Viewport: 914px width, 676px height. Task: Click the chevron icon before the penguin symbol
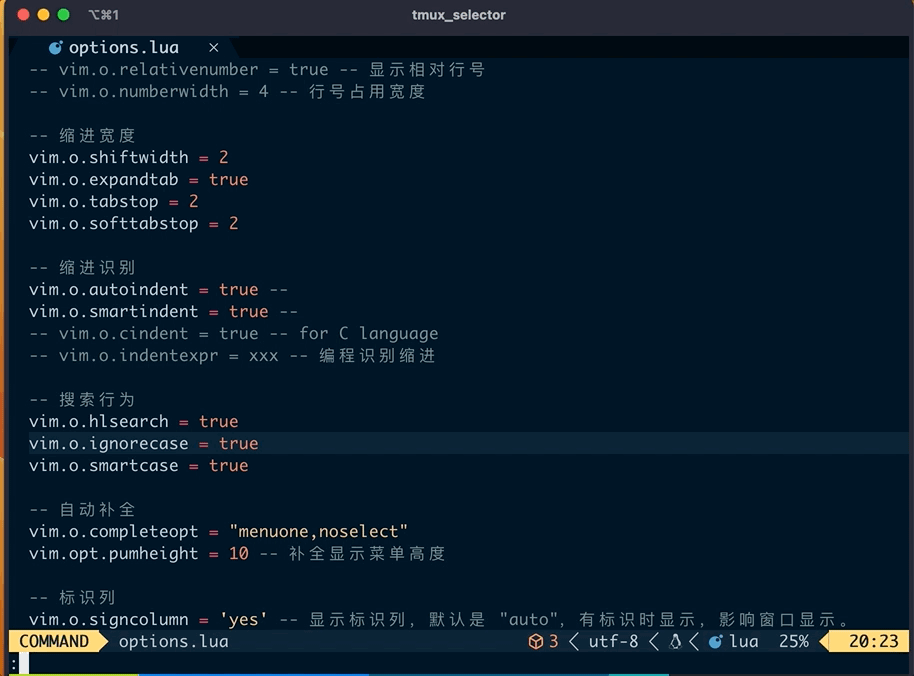click(x=654, y=642)
